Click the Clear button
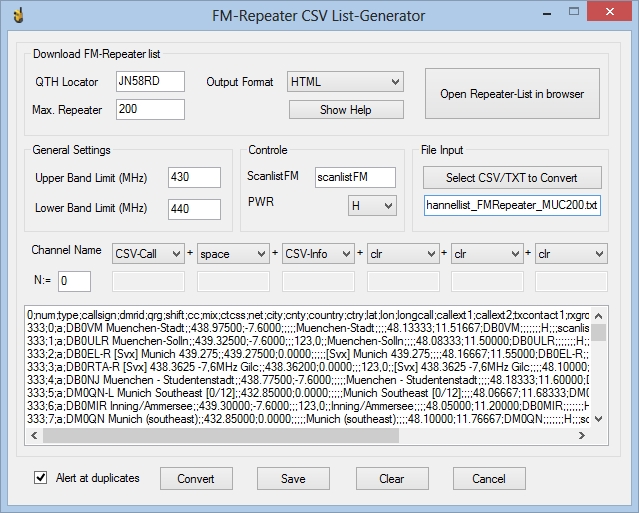This screenshot has height=513, width=639. pyautogui.click(x=392, y=478)
